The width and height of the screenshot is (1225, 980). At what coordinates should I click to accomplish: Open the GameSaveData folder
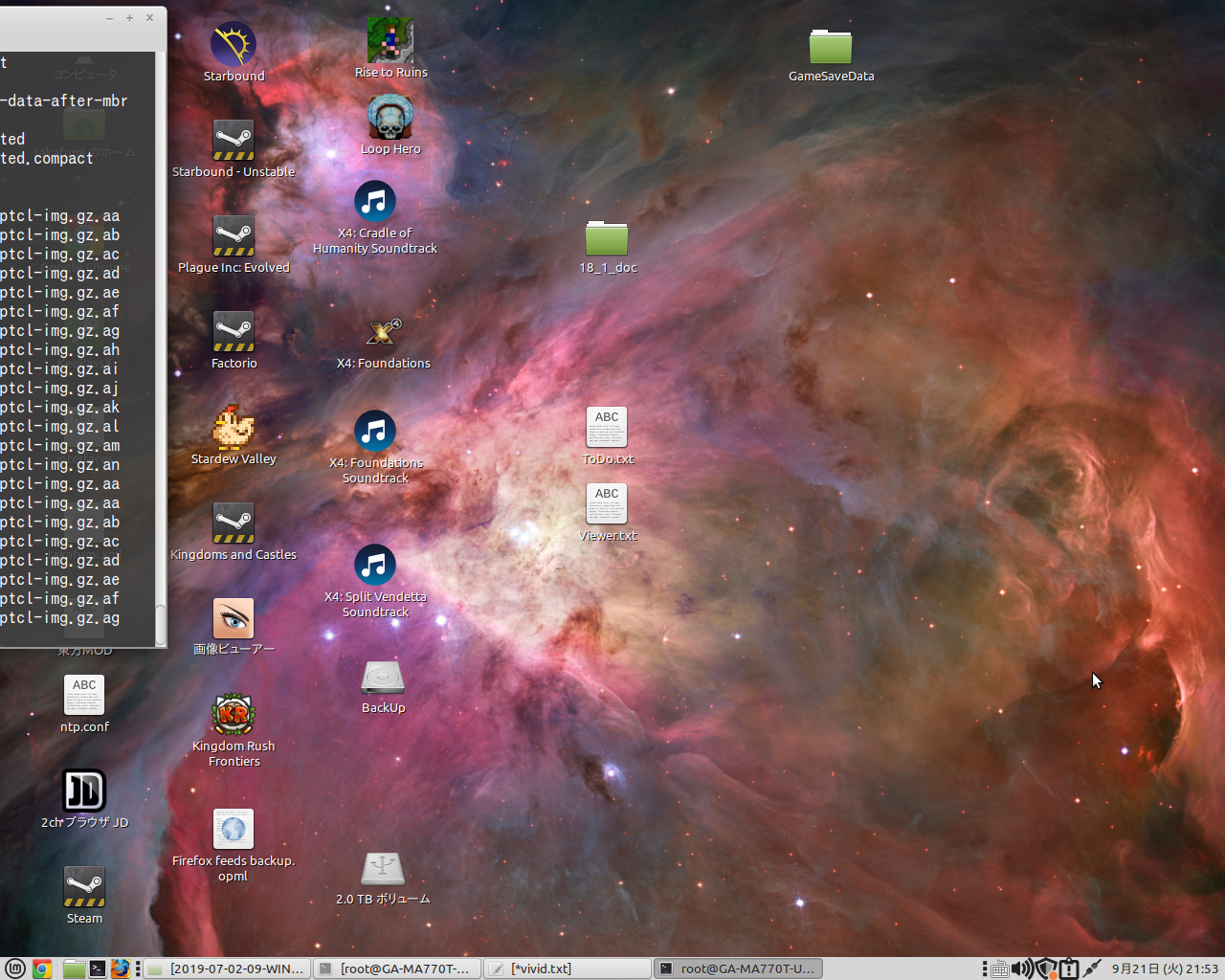tap(830, 46)
